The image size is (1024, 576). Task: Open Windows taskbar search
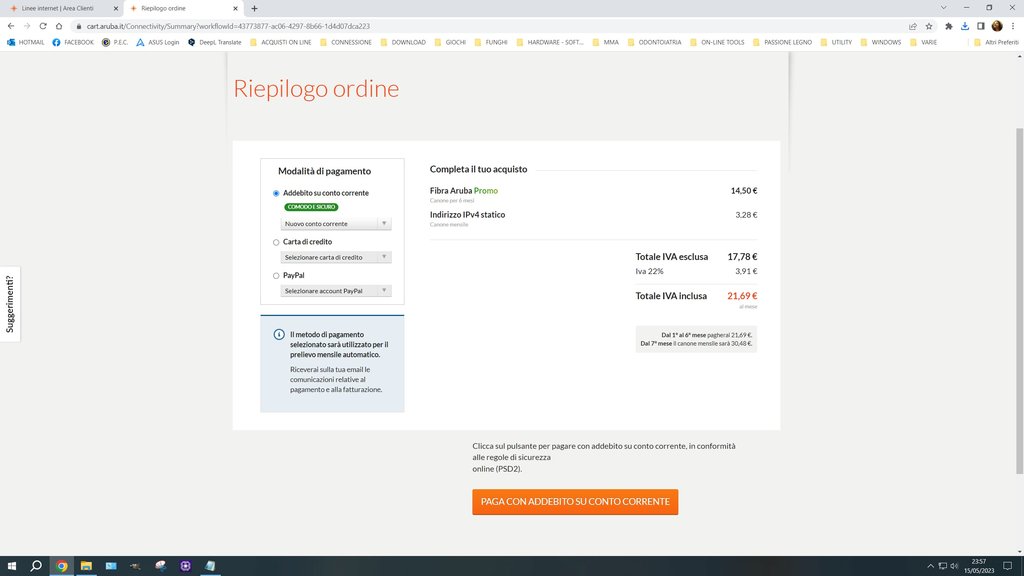36,566
